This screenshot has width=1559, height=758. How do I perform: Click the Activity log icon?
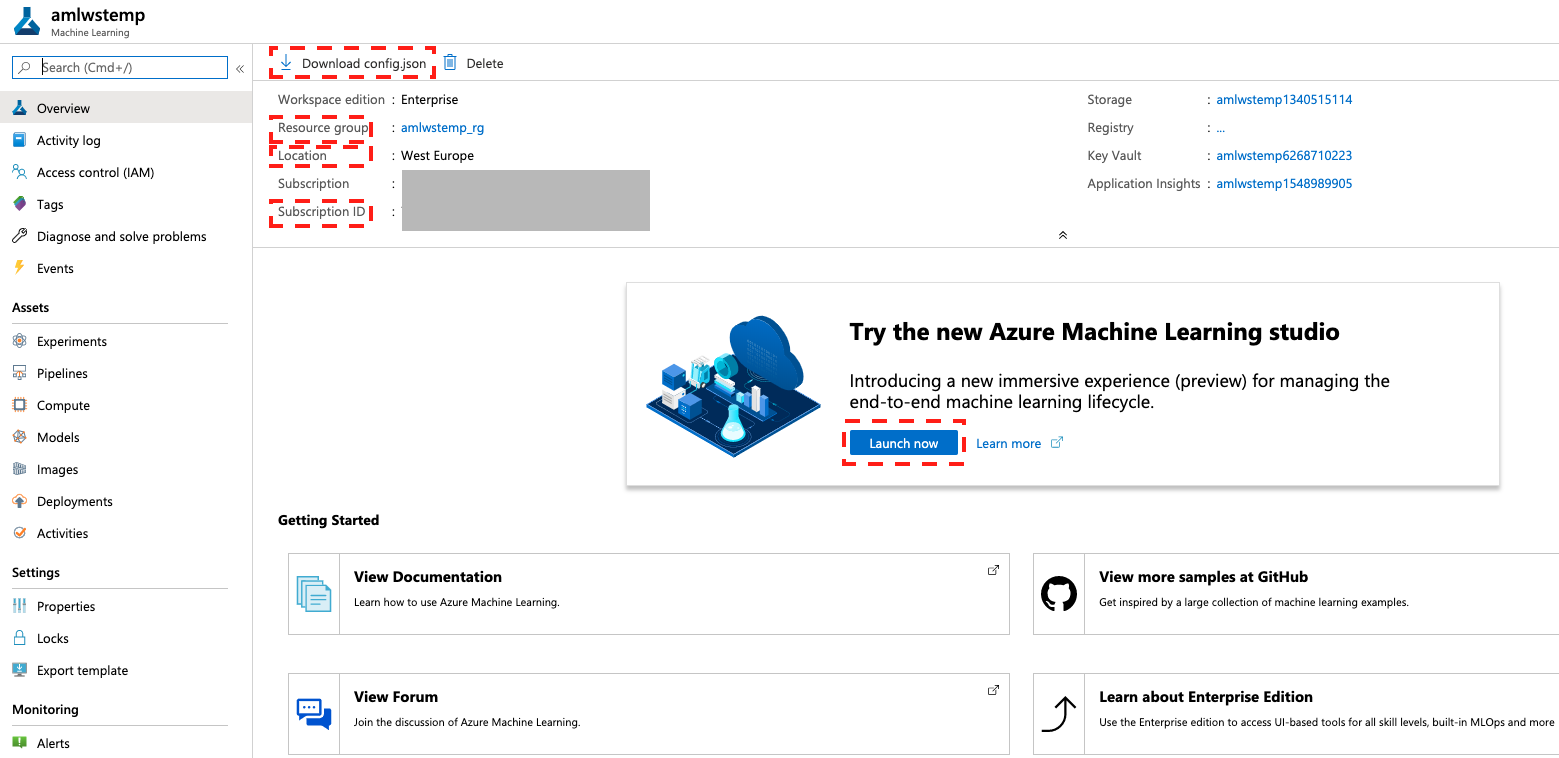(19, 140)
